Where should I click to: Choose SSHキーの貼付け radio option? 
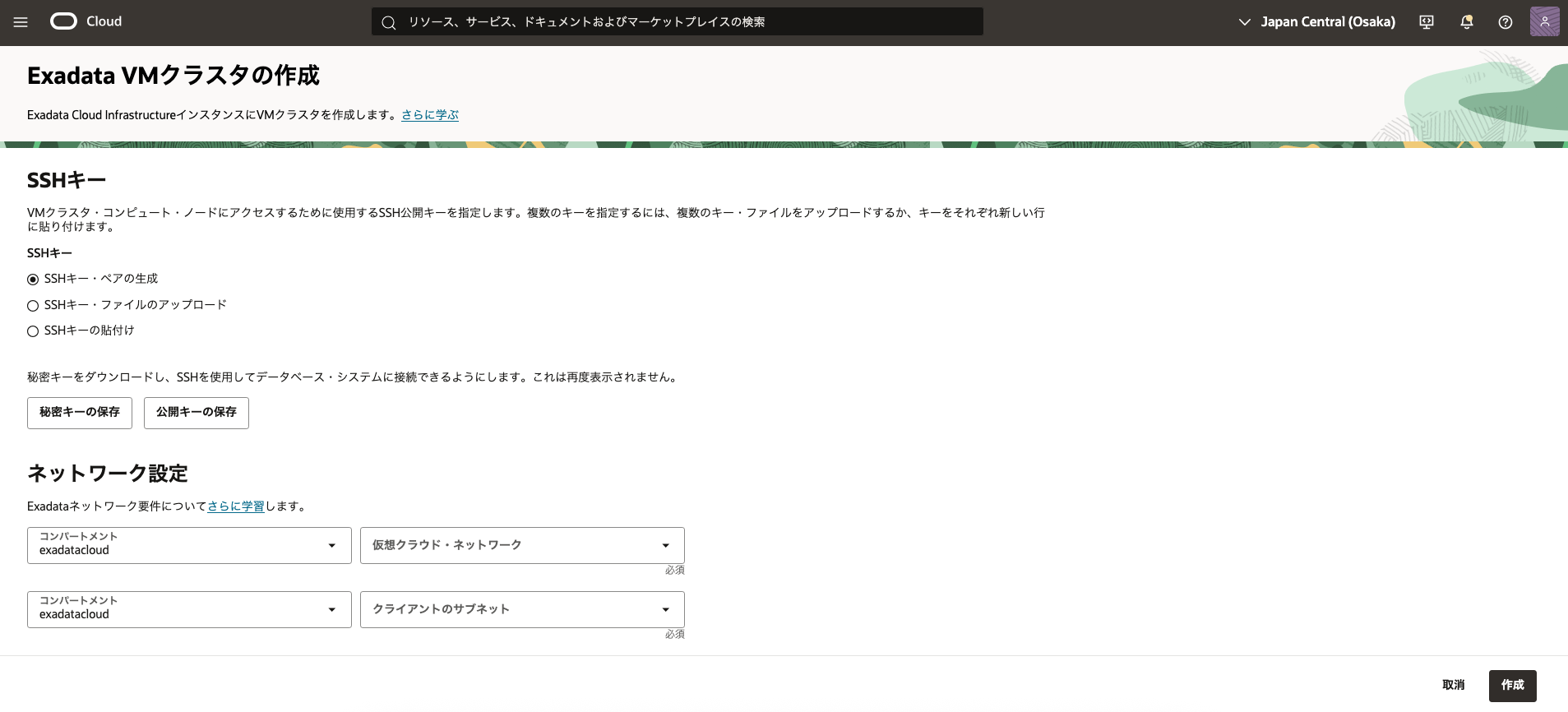click(x=33, y=331)
